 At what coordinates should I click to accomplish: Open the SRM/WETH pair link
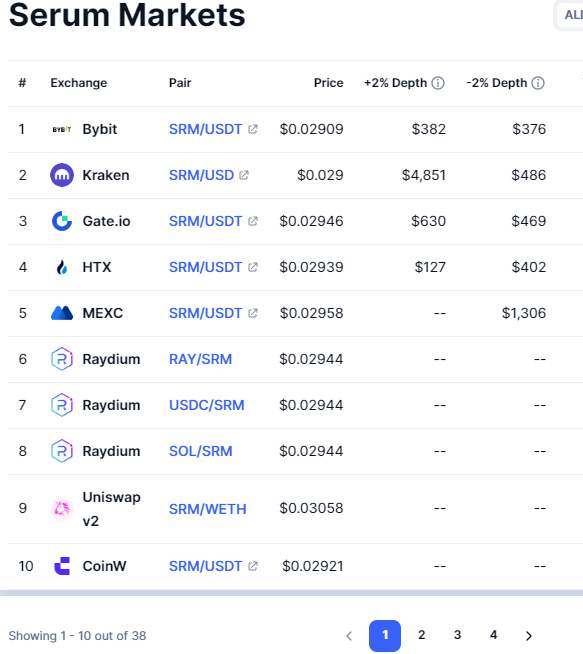click(x=207, y=509)
